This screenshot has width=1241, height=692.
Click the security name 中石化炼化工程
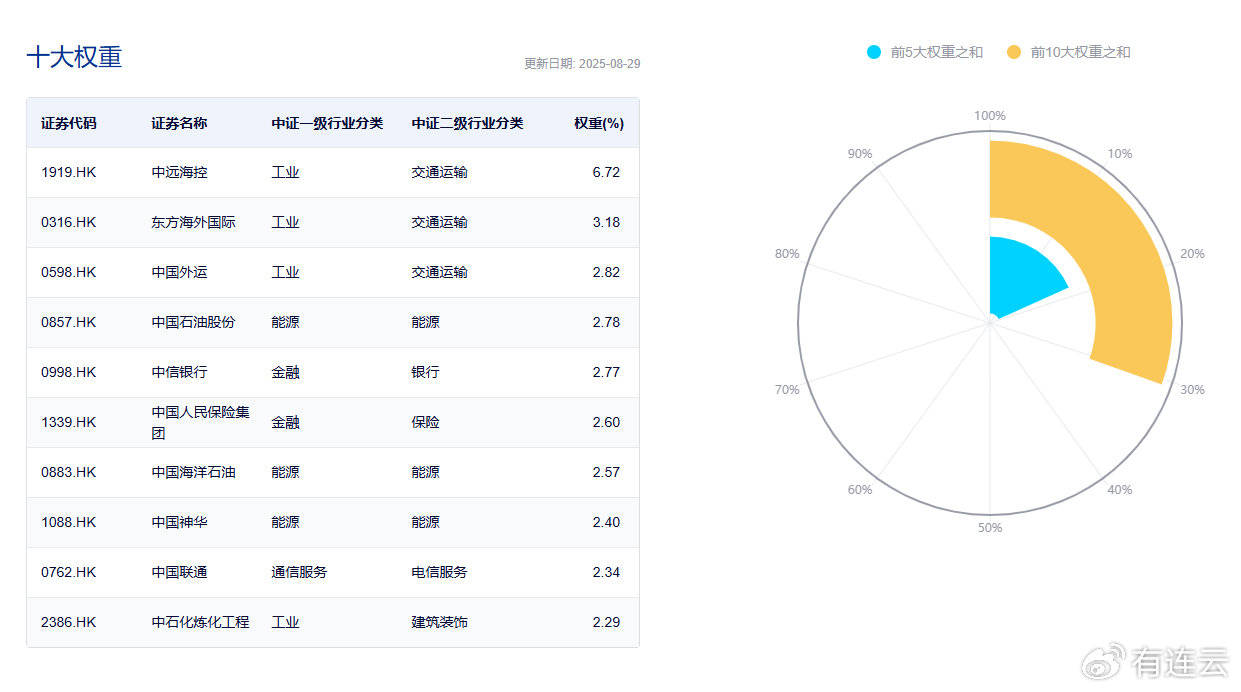[200, 622]
